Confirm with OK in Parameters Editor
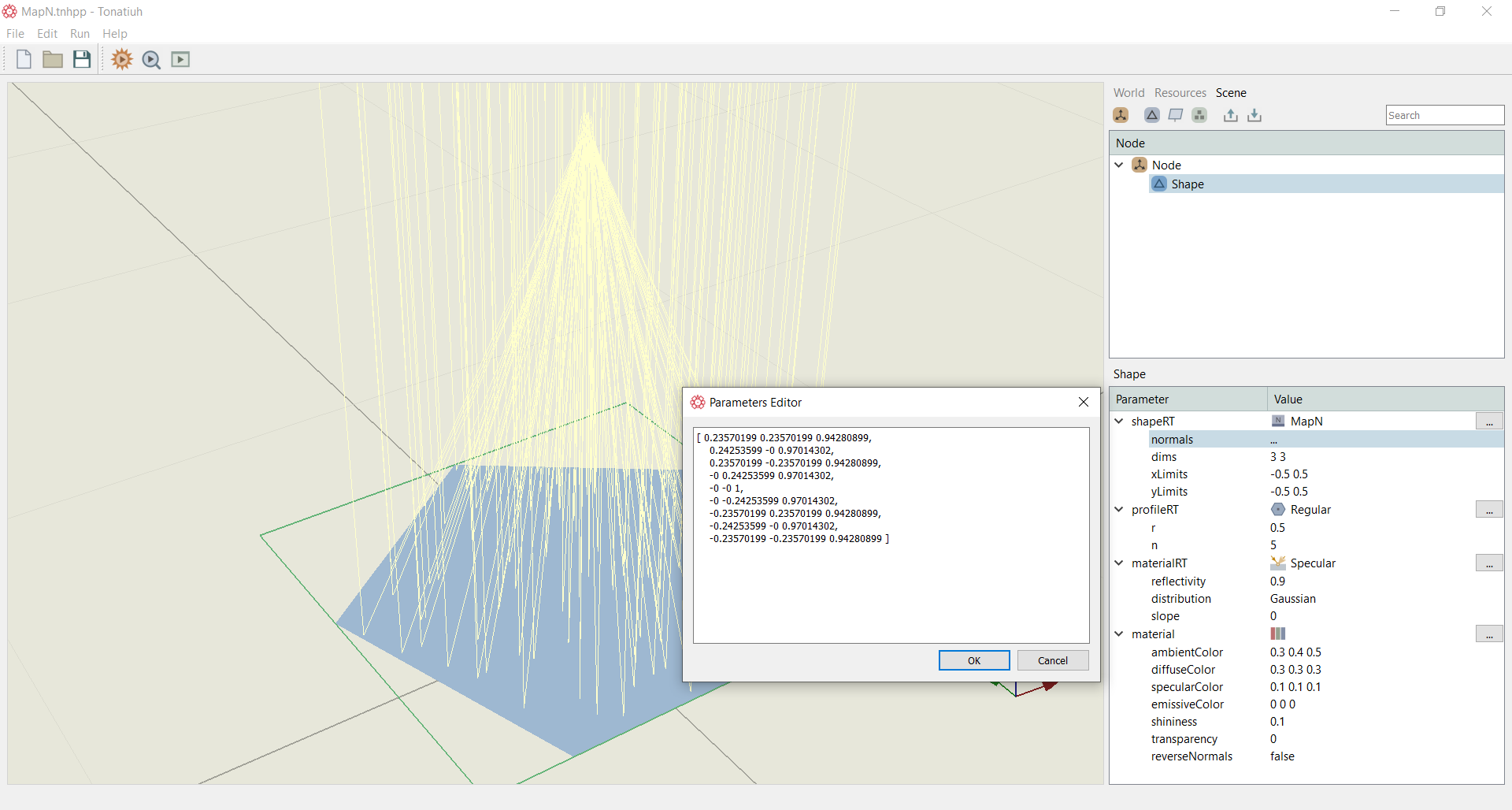 (974, 660)
